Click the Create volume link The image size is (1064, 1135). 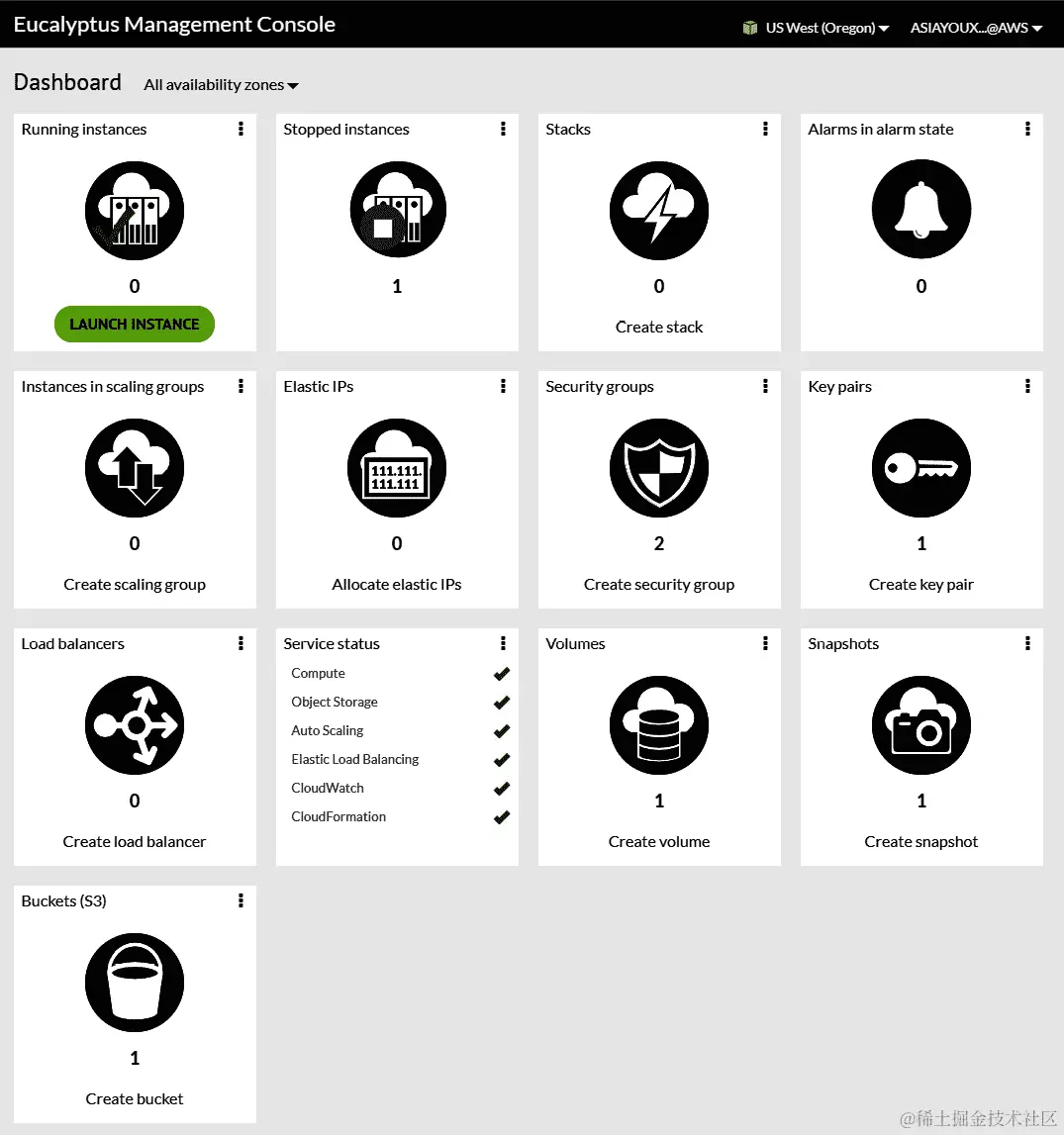click(658, 842)
